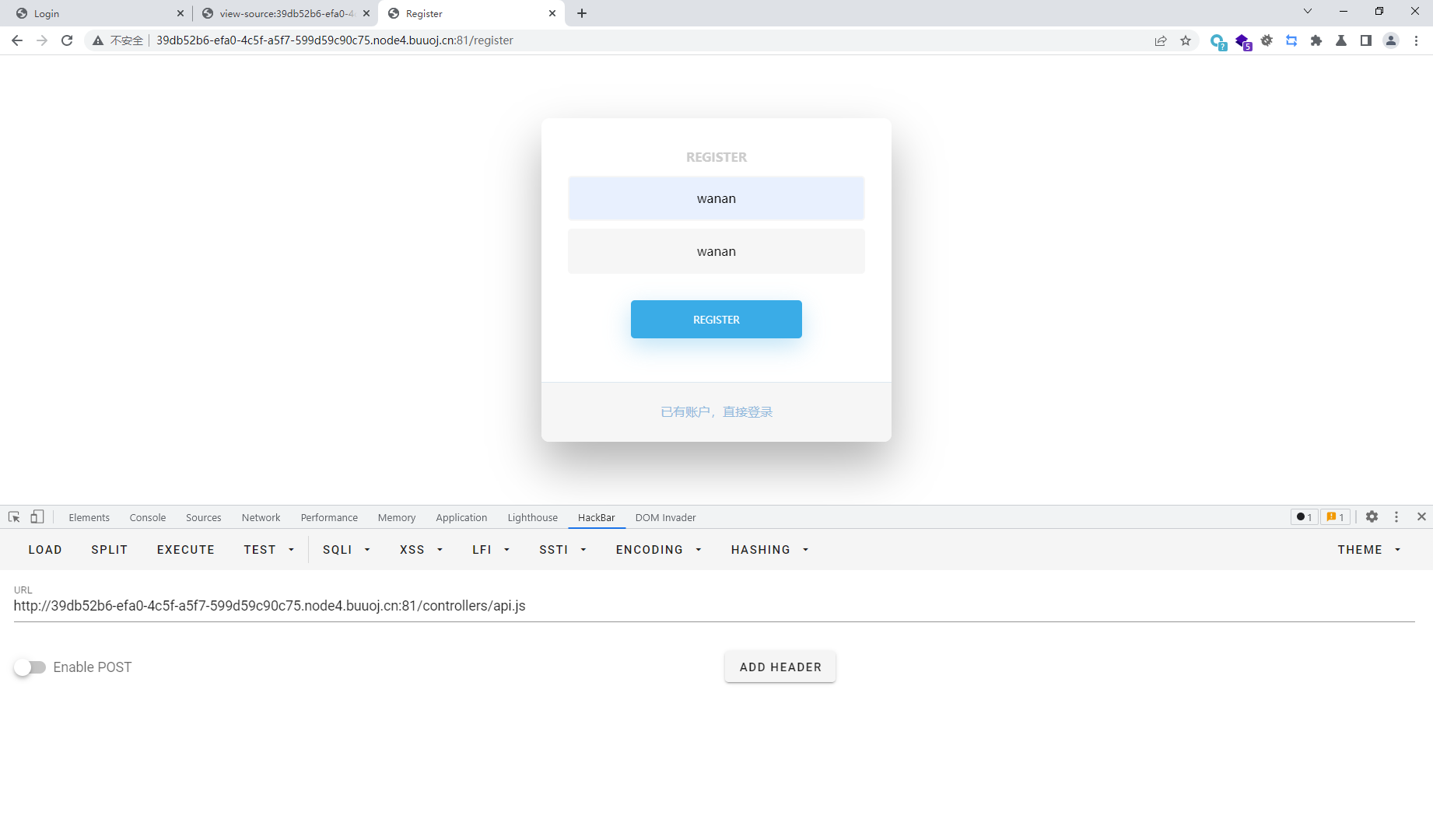1433x840 pixels.
Task: Open the Sources DevTools tab
Action: pyautogui.click(x=204, y=517)
